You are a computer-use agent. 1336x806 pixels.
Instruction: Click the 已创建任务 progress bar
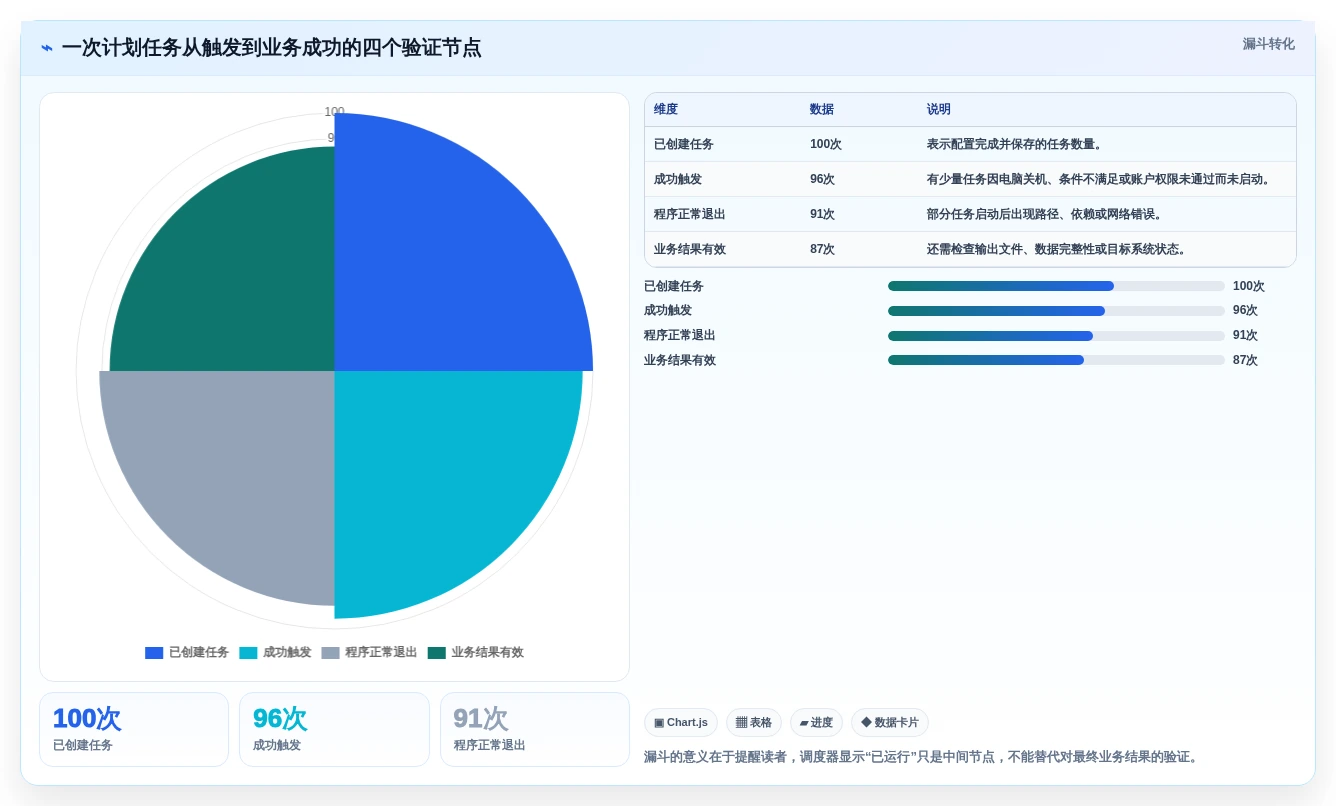1056,286
